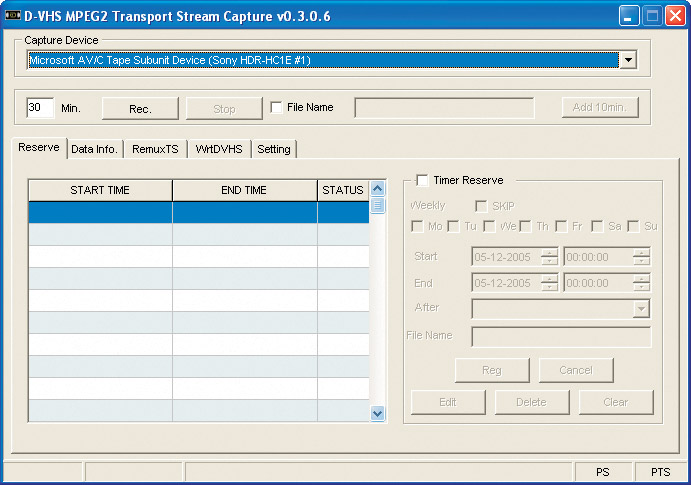Click the scrollbar down arrow in the reserve list
The height and width of the screenshot is (485, 691).
pyautogui.click(x=378, y=412)
